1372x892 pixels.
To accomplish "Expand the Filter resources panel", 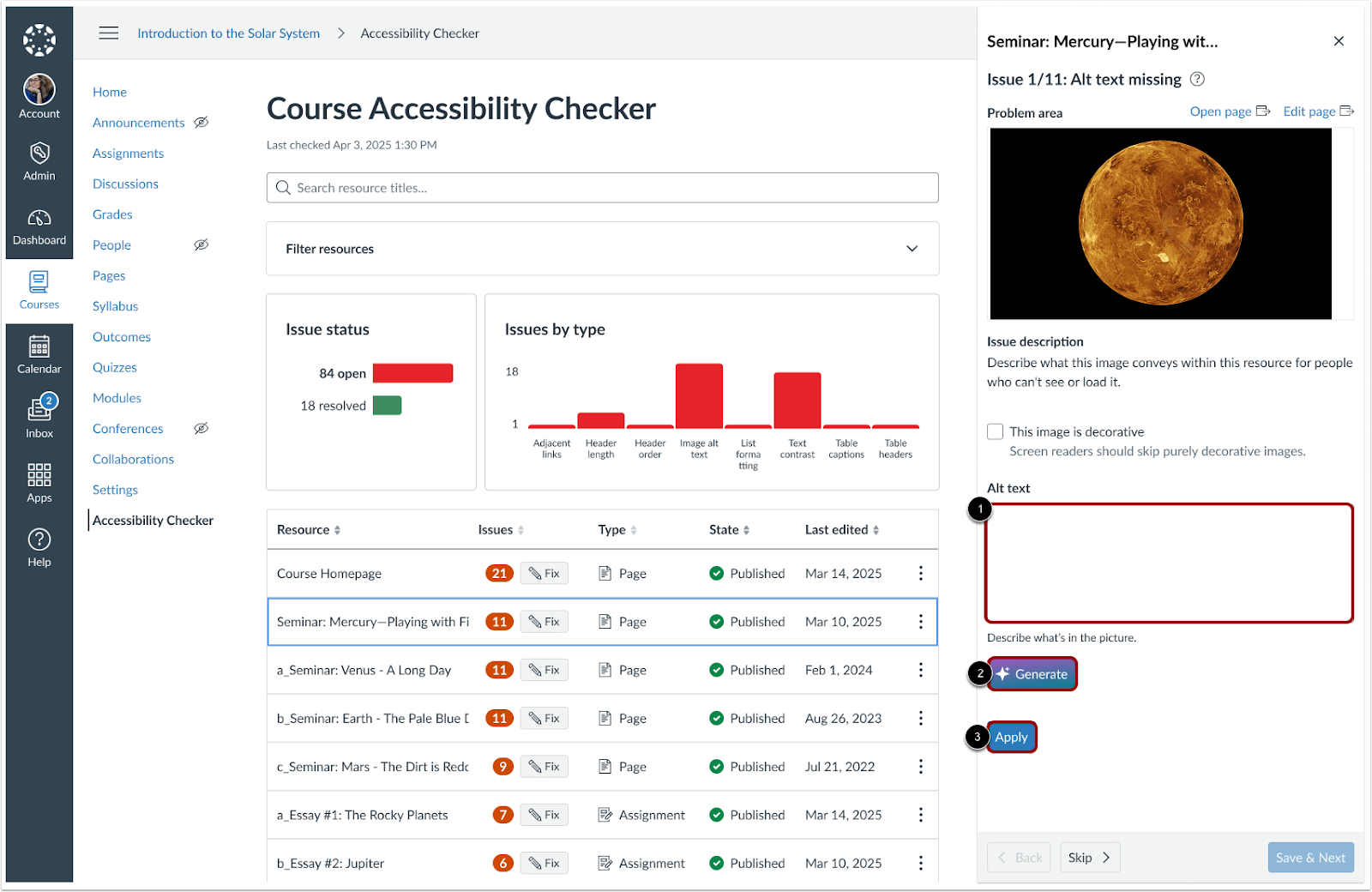I will pos(602,249).
